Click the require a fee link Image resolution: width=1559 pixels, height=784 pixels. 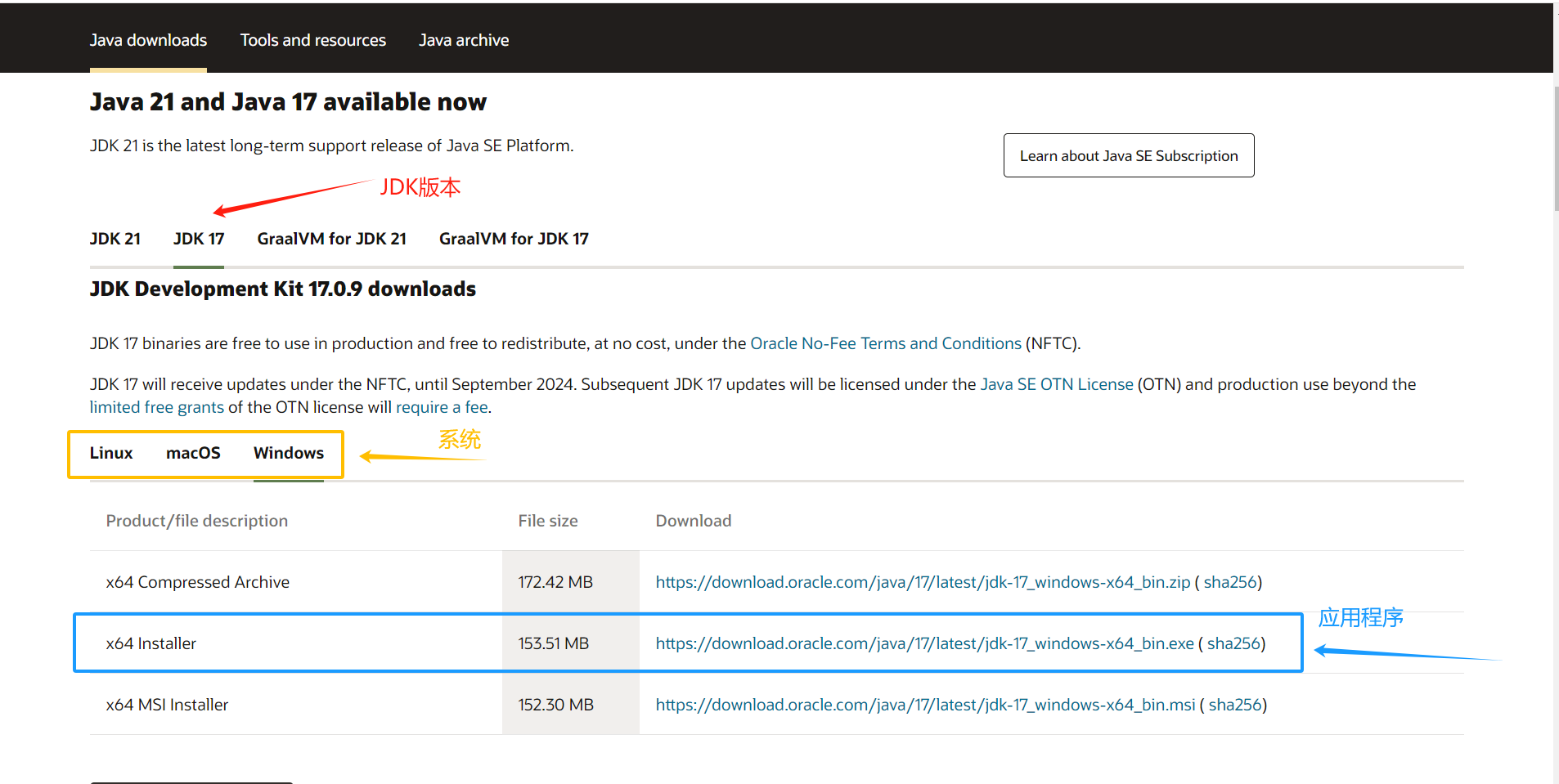[442, 407]
